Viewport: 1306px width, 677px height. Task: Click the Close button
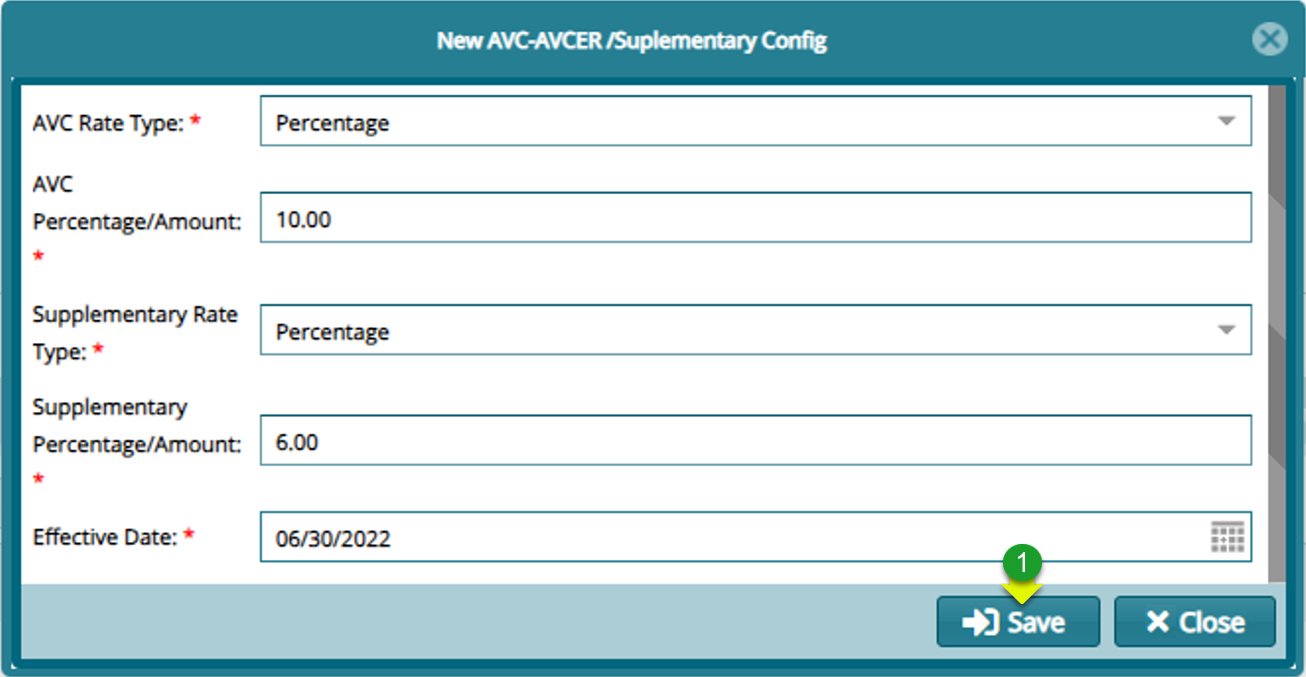pos(1194,621)
